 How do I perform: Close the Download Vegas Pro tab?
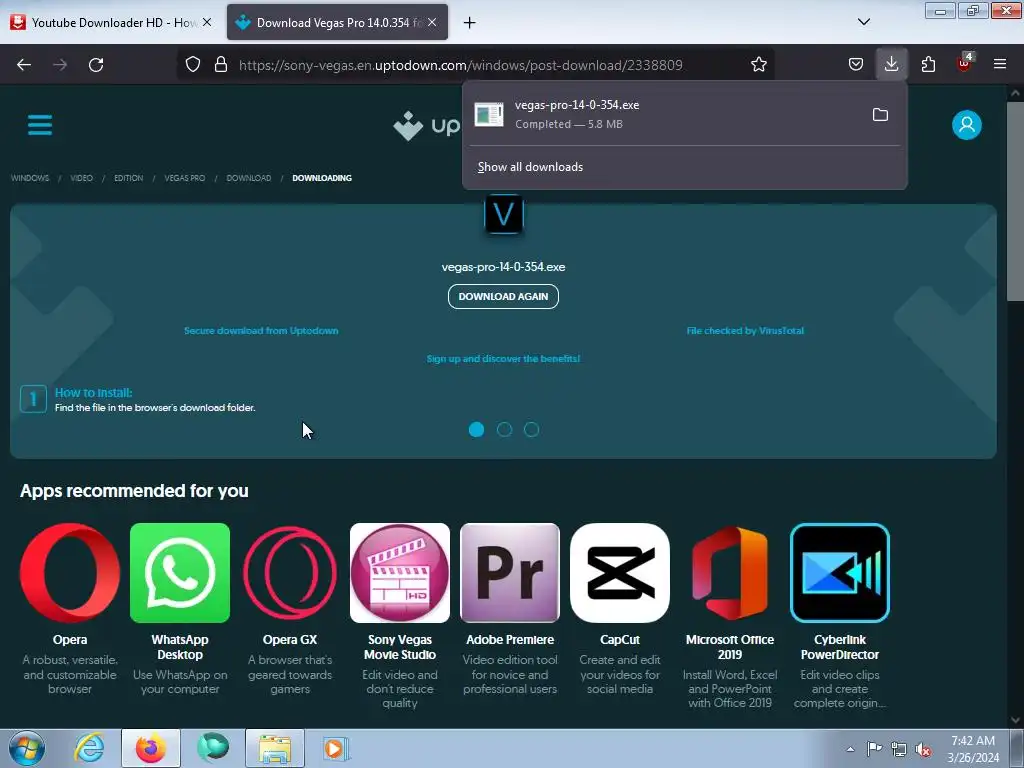[432, 22]
